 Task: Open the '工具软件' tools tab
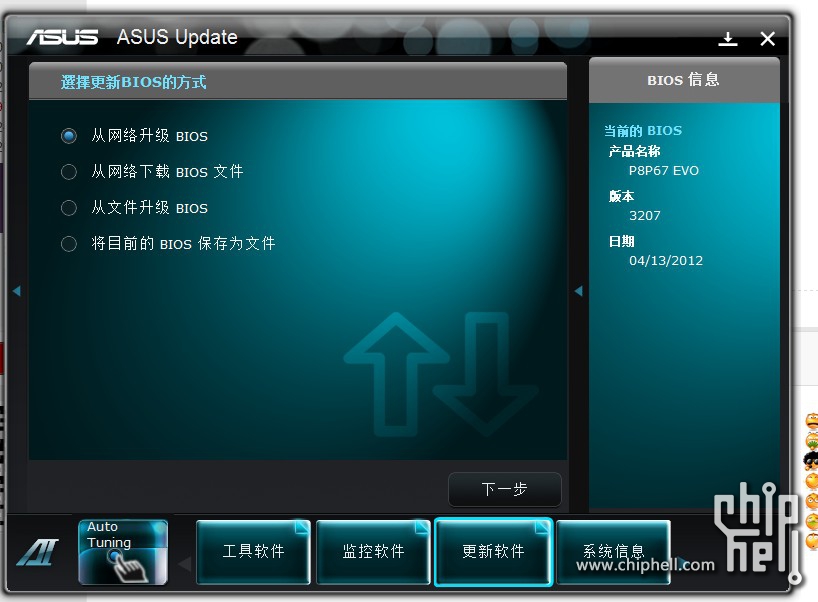253,551
